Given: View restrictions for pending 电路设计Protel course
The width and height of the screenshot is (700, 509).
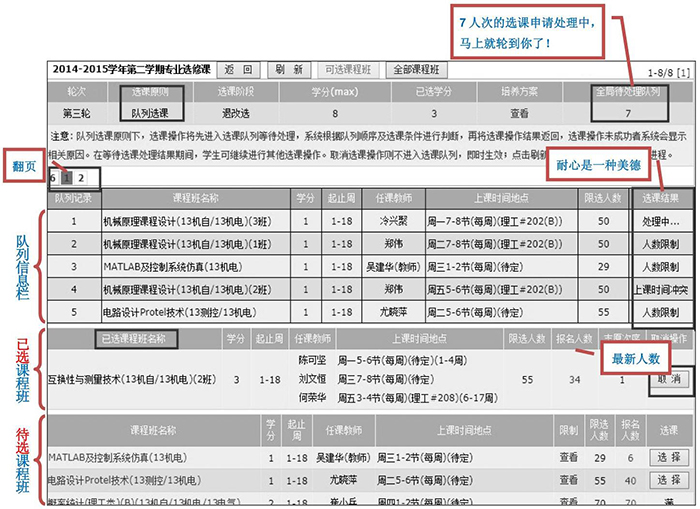Looking at the screenshot, I should click(568, 481).
